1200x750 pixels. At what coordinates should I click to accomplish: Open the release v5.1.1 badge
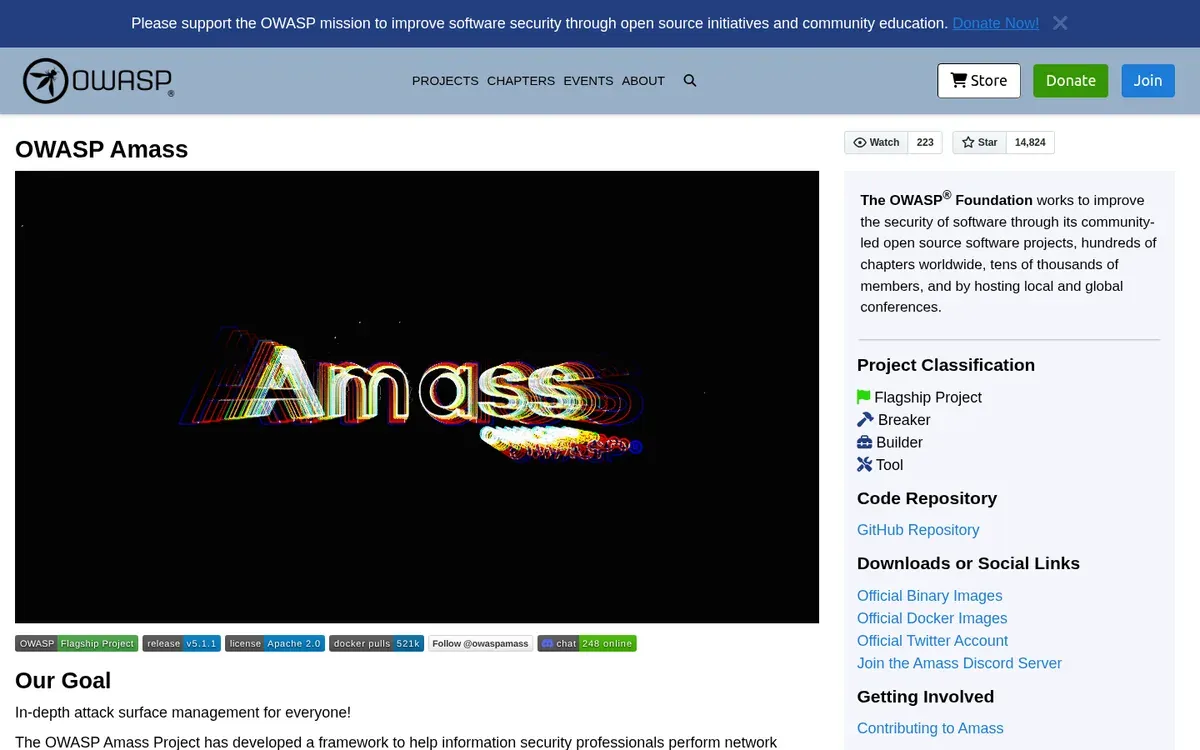click(x=181, y=644)
